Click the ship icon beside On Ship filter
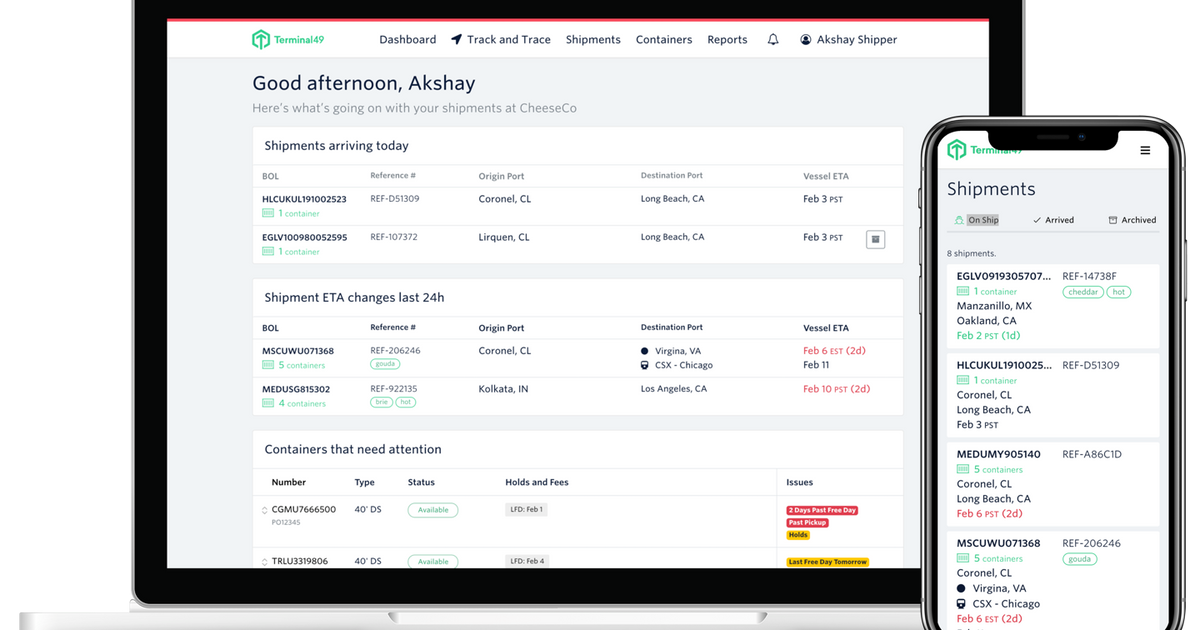This screenshot has height=630, width=1200. tap(959, 220)
